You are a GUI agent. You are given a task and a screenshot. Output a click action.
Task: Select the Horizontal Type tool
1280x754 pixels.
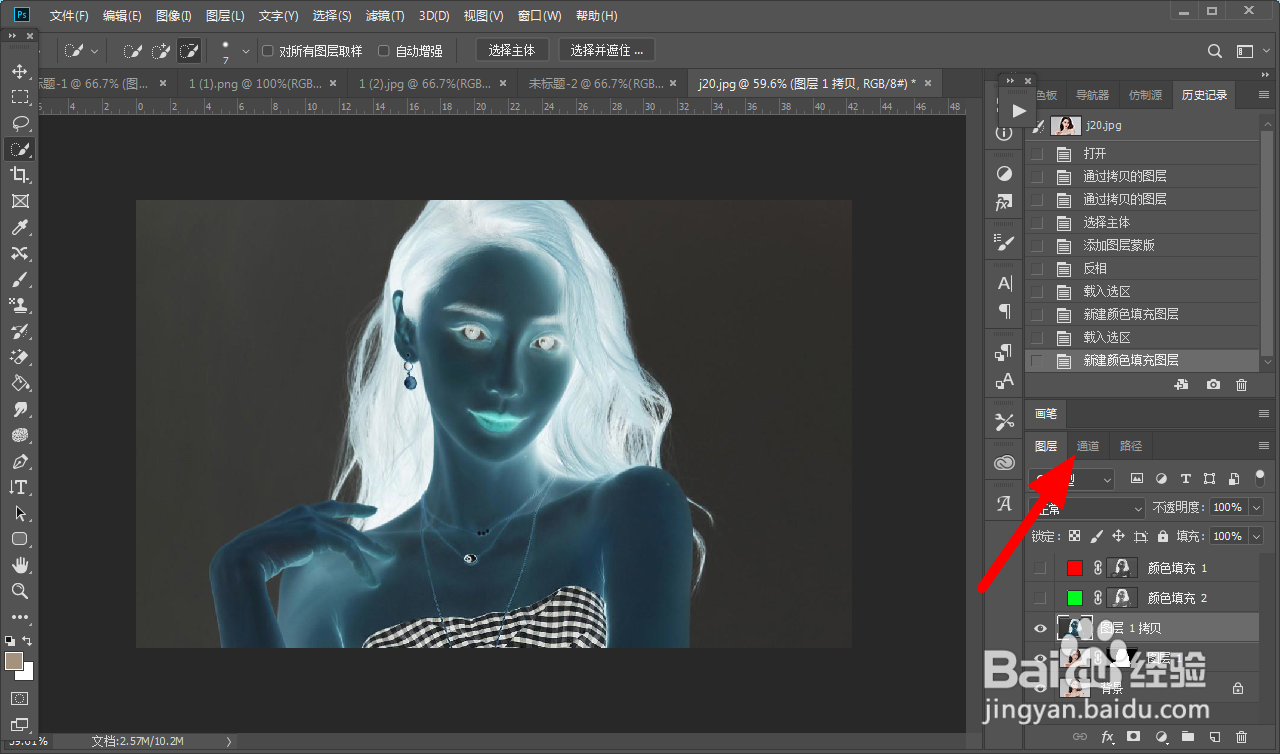pos(19,487)
